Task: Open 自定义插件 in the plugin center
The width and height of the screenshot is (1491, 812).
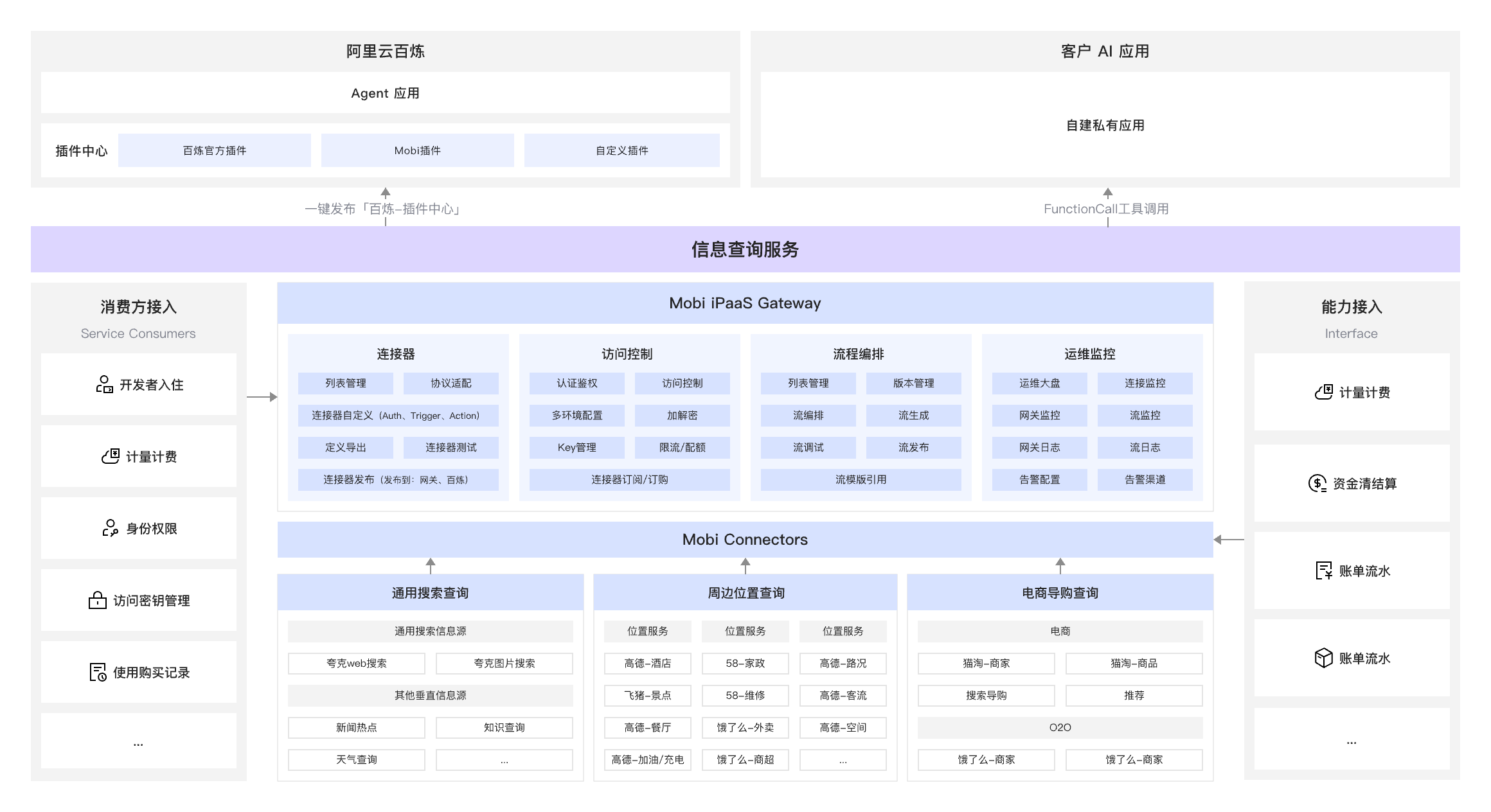Action: [x=621, y=150]
